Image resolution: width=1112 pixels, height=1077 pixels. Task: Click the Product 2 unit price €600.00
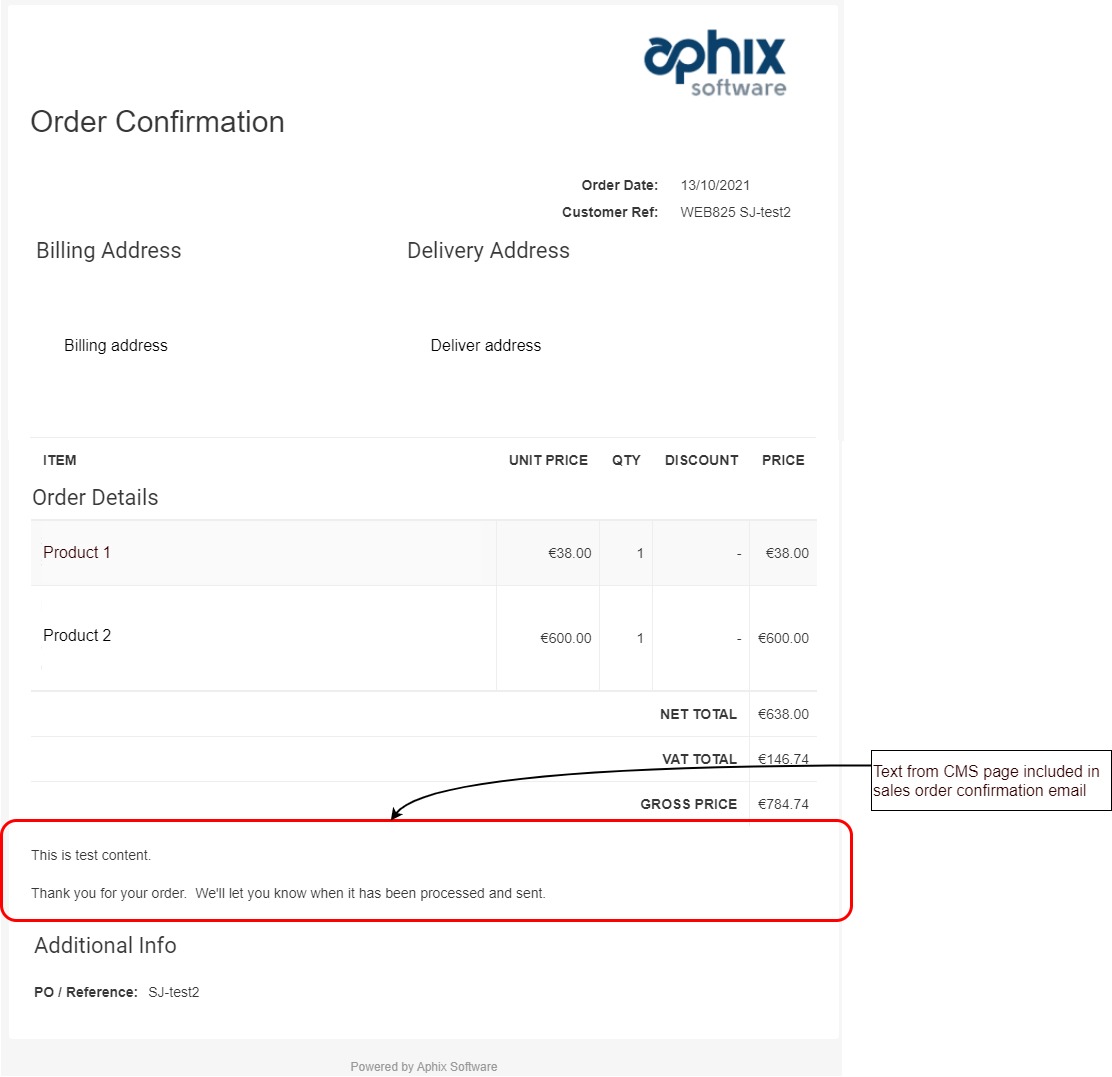pos(565,638)
